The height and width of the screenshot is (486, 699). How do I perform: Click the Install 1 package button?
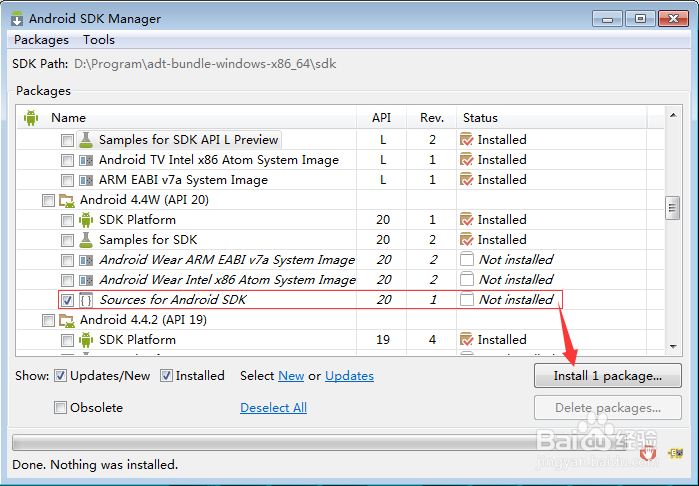pos(608,376)
